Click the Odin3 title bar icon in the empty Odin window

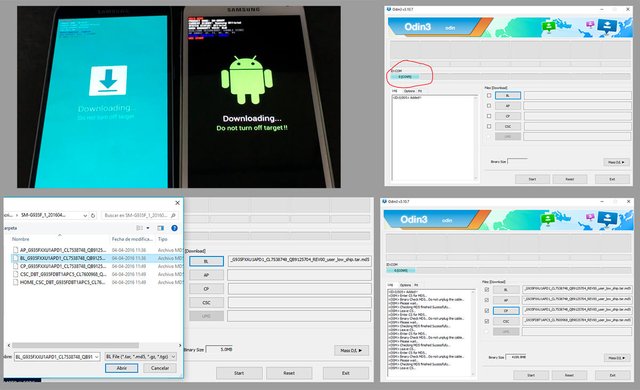(x=389, y=9)
